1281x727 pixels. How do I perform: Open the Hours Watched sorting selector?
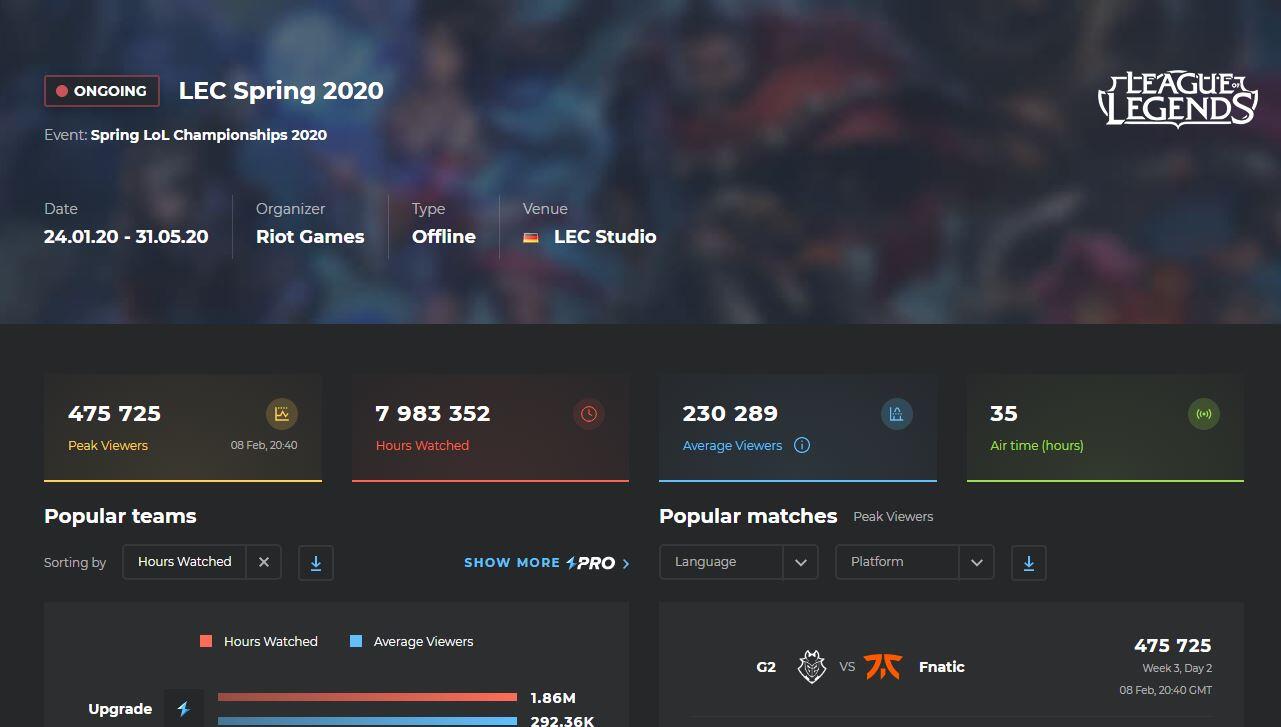click(x=185, y=562)
